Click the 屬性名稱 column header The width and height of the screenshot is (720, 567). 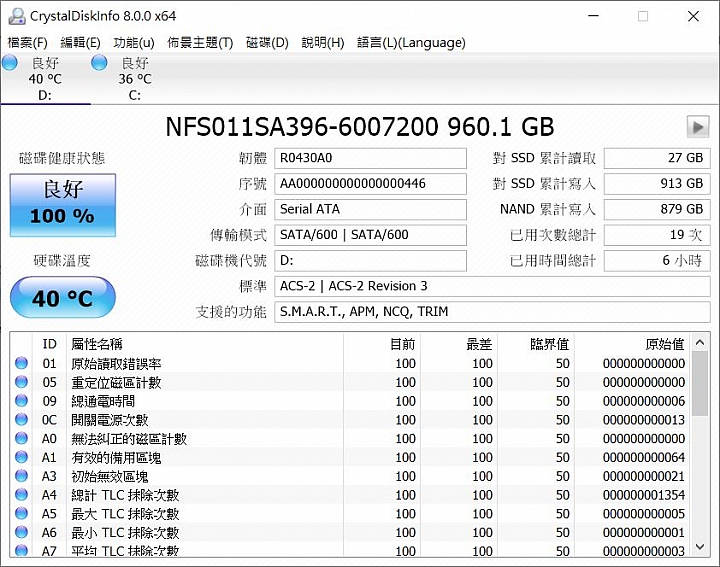click(205, 344)
